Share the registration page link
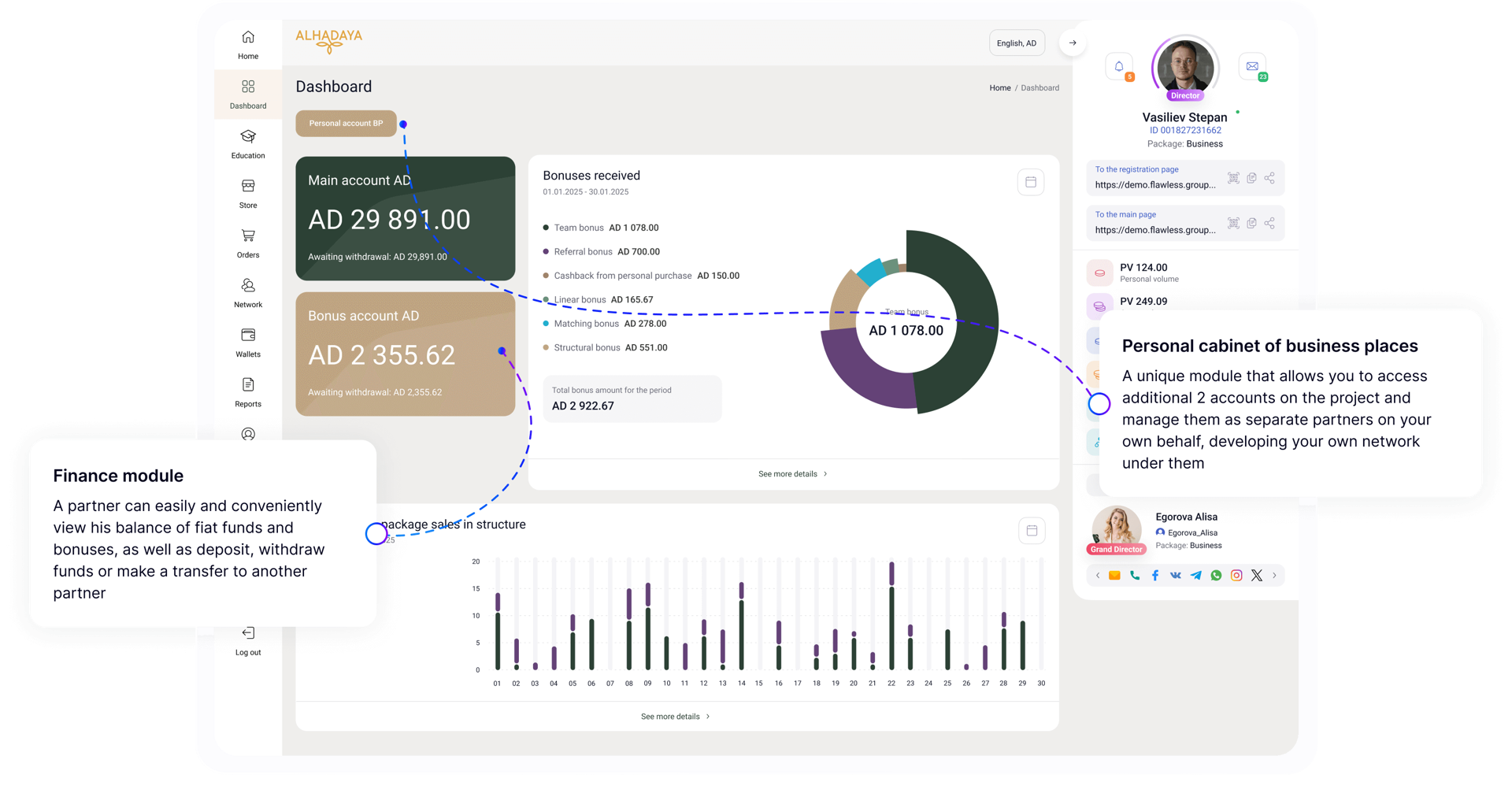Screen dimensions: 1512x786 click(x=1269, y=178)
